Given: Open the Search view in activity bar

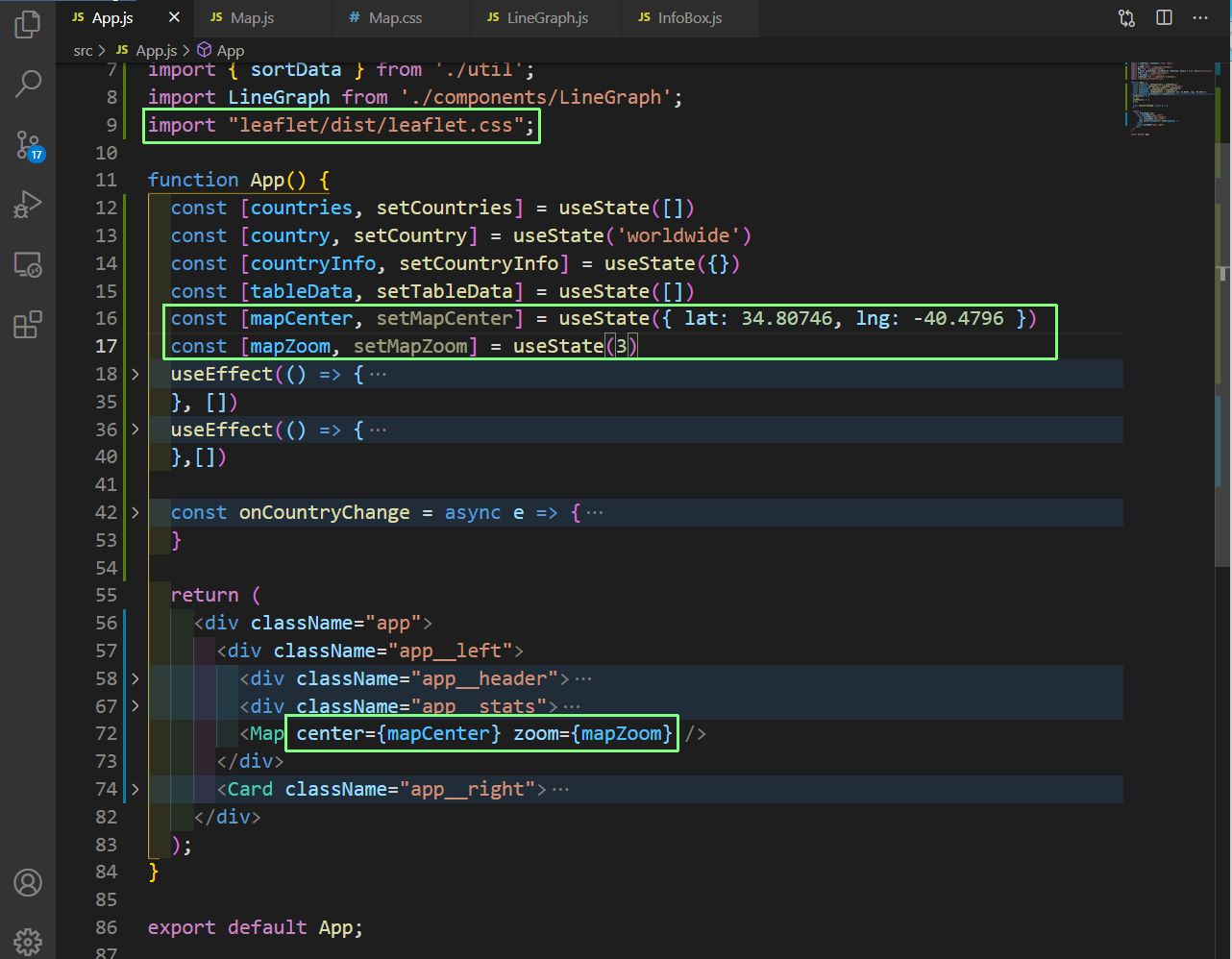Looking at the screenshot, I should 28,84.
